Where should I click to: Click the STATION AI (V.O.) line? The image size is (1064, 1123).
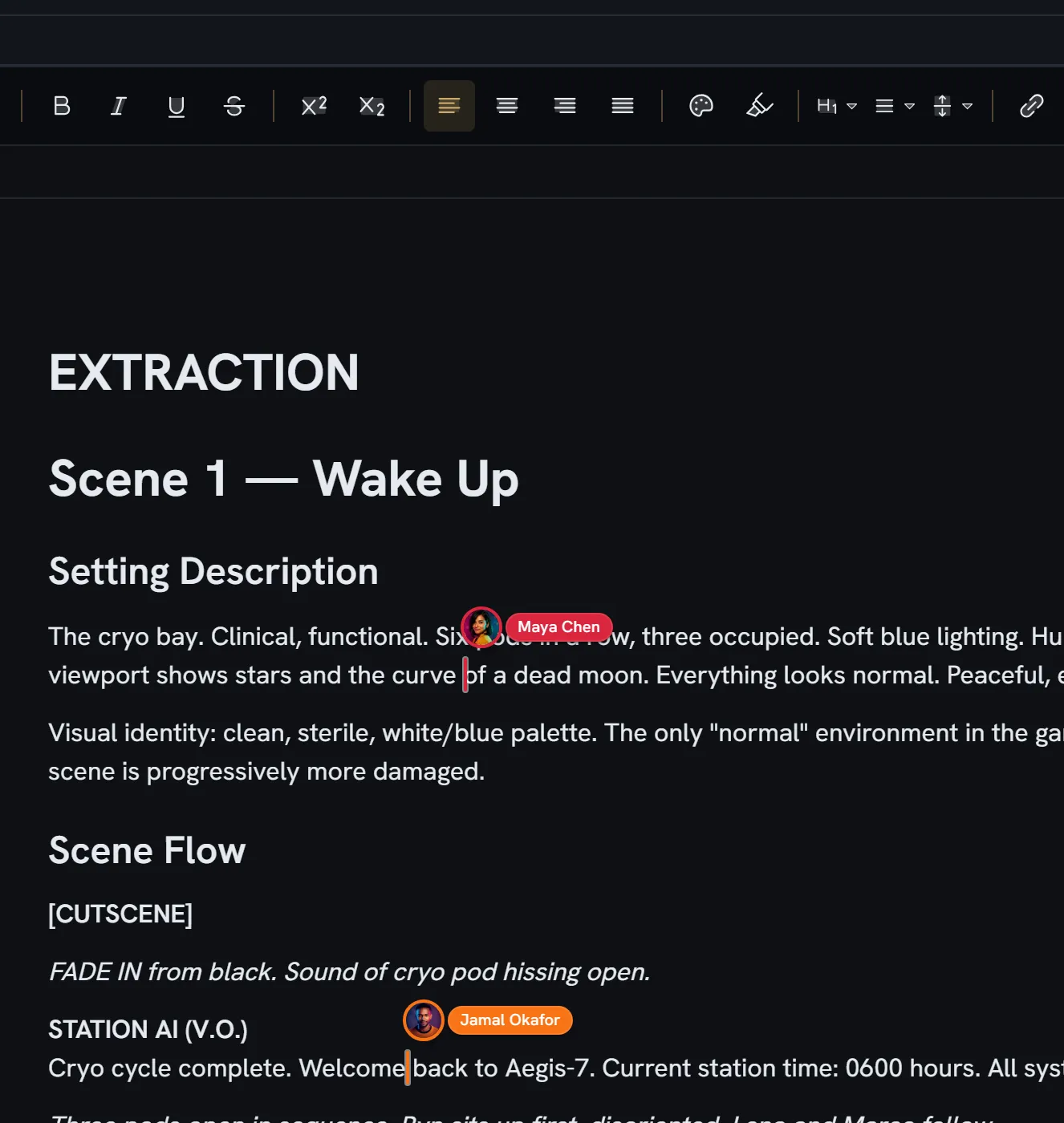148,1029
